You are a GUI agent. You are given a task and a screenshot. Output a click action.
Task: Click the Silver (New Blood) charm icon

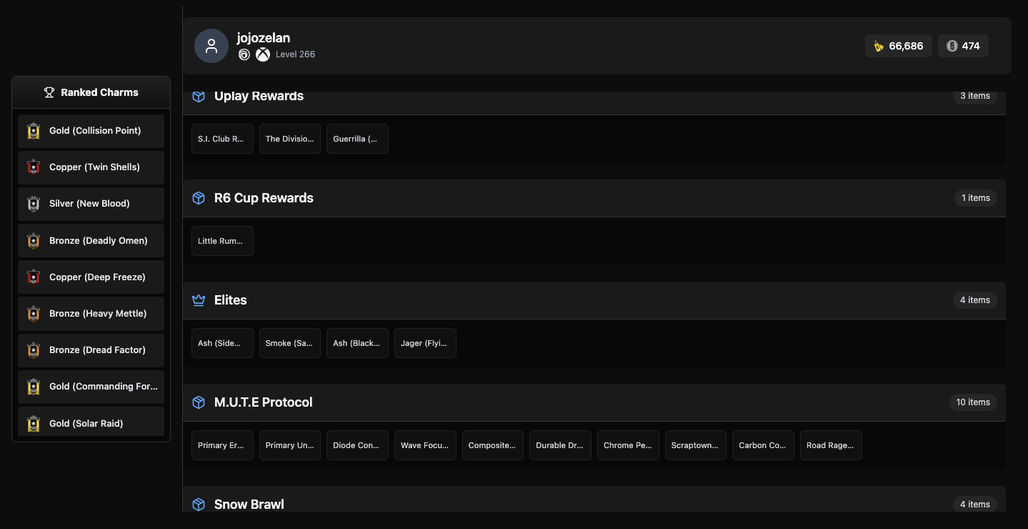[x=33, y=204]
